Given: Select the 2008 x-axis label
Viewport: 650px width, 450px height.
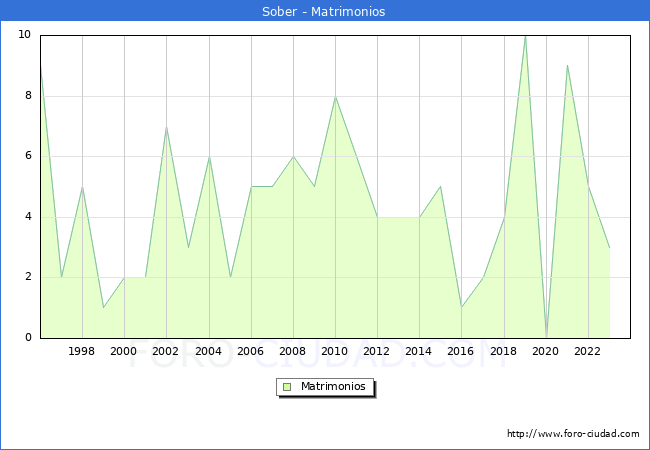Looking at the screenshot, I should point(293,351).
